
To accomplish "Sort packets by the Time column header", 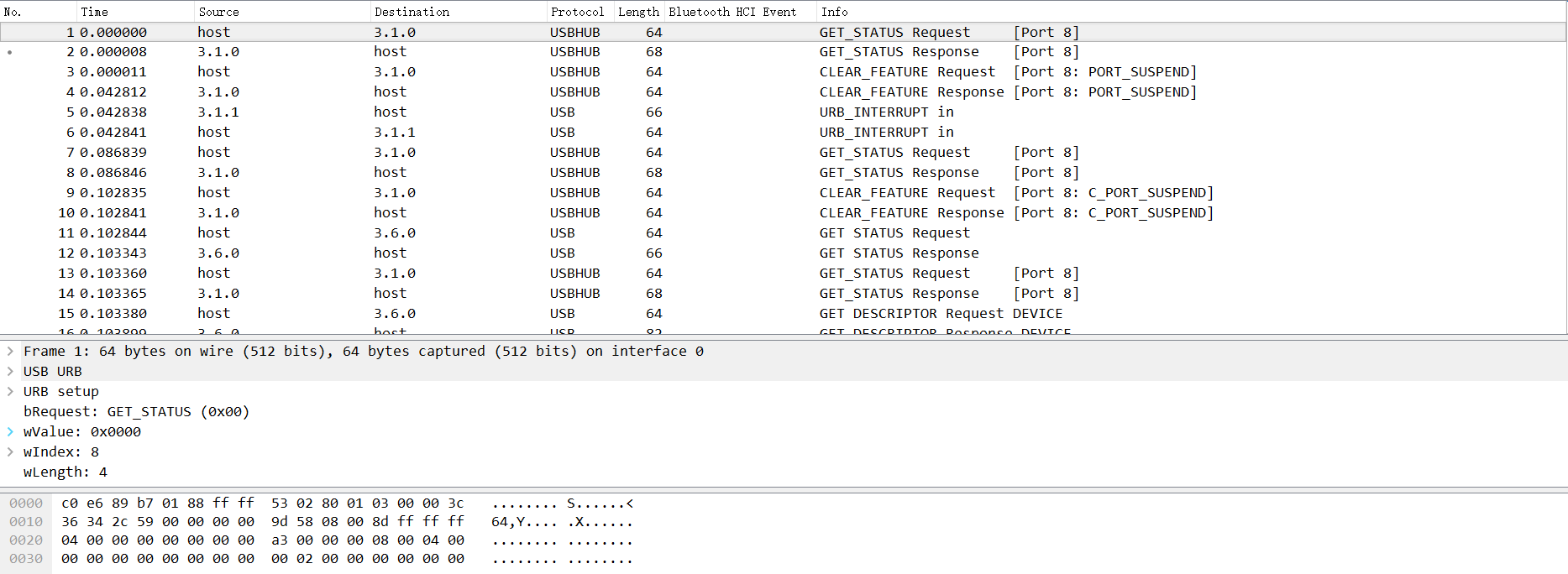I will 94,12.
